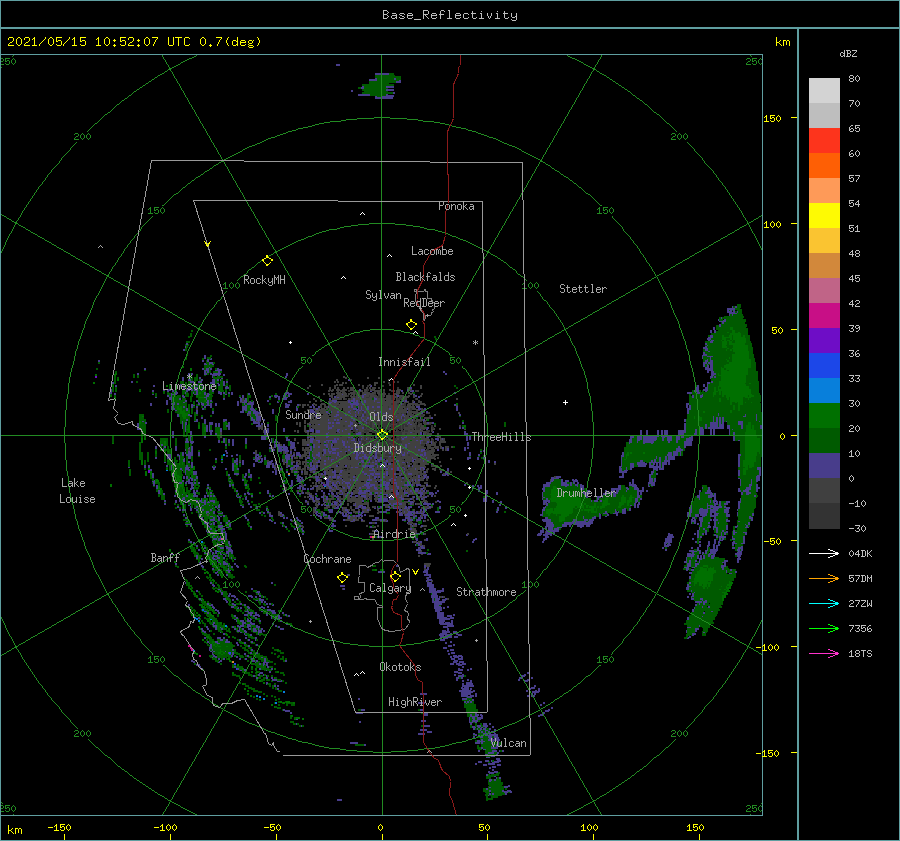Select the yellow diamond marker above RockyMH
Screen dimensions: 900x841
267,261
